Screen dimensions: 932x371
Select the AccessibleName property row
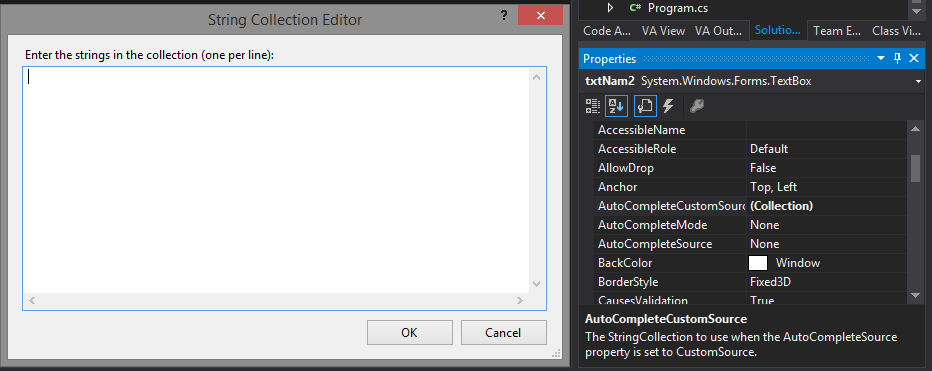[x=751, y=130]
